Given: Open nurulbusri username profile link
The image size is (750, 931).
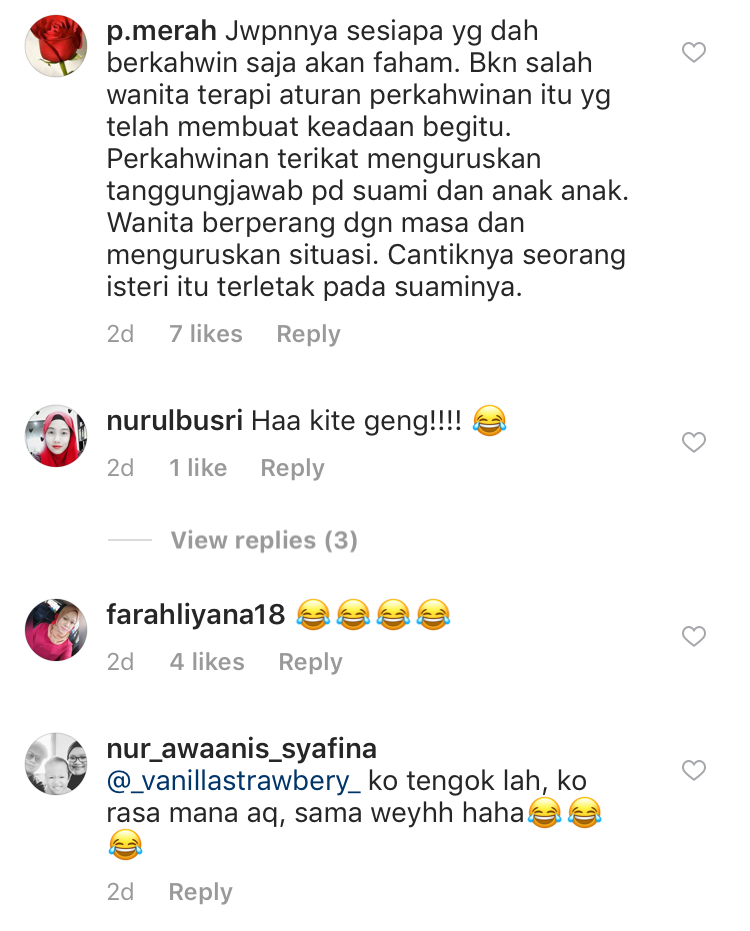Looking at the screenshot, I should 175,420.
